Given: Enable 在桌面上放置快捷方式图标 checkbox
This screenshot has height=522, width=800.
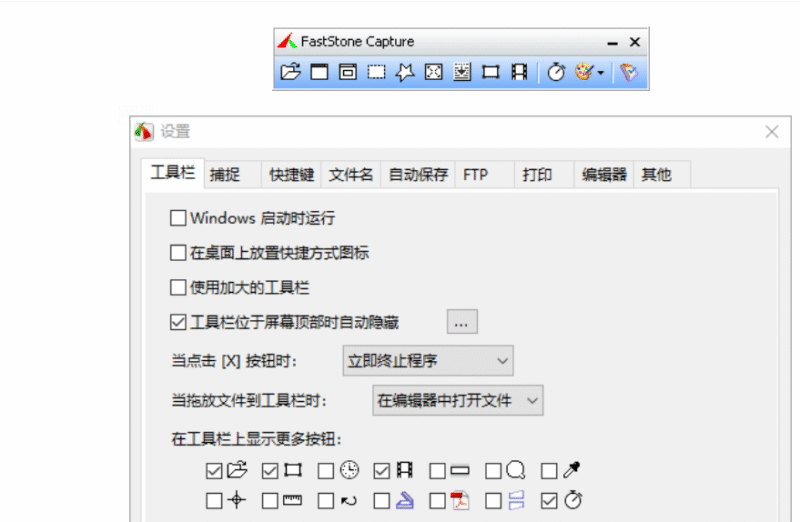Looking at the screenshot, I should click(x=178, y=253).
